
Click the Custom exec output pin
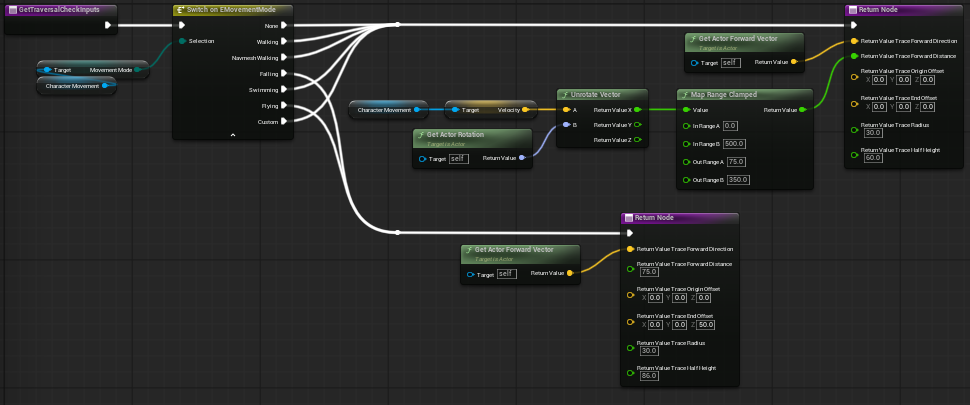point(284,121)
